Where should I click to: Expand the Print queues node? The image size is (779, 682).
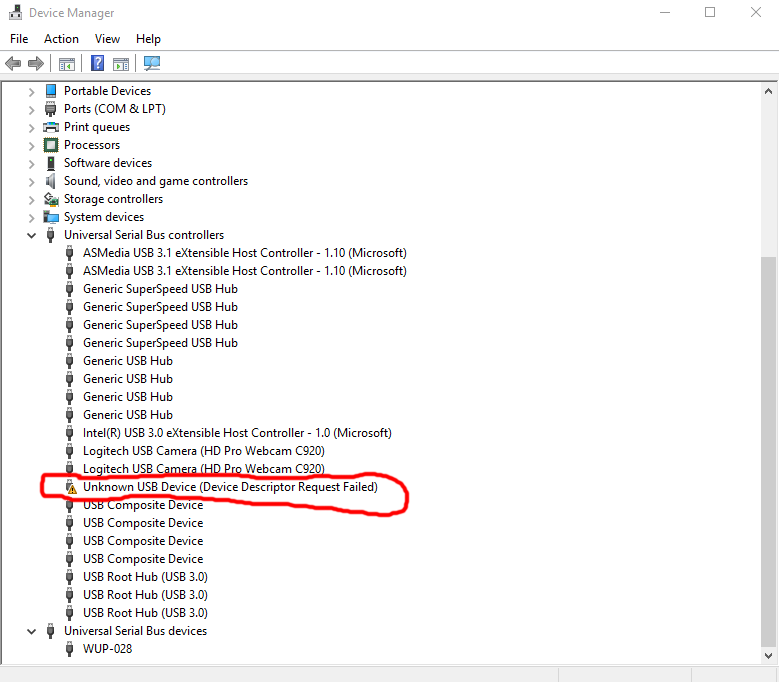click(x=31, y=128)
